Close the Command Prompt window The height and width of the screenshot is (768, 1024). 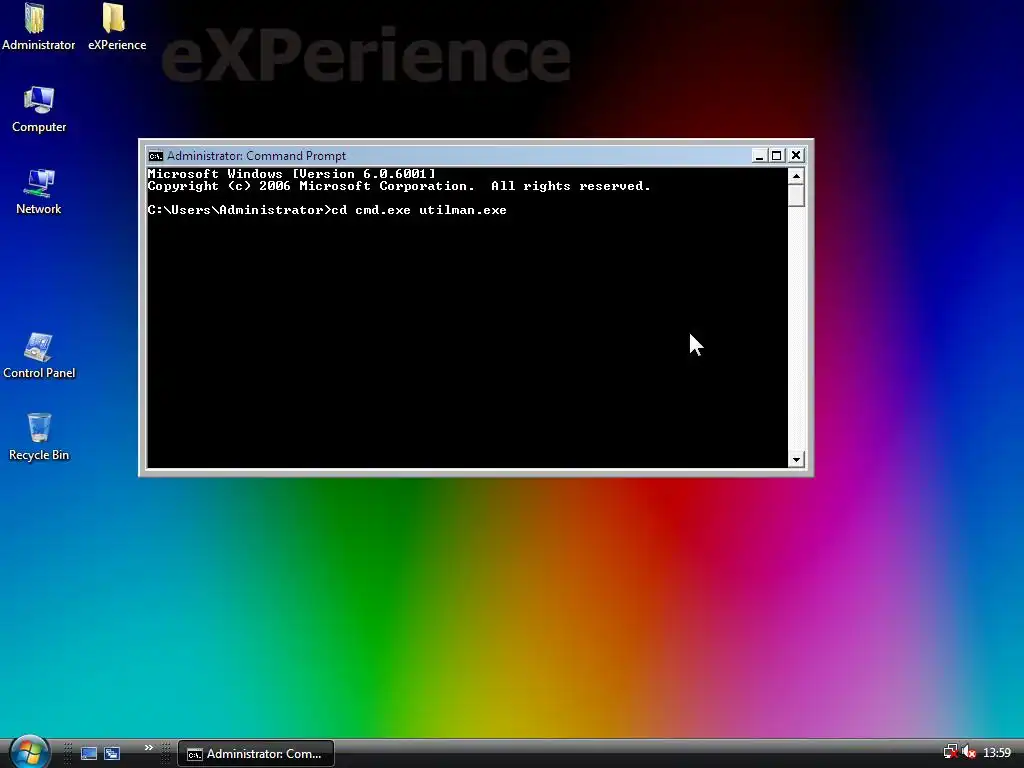click(x=796, y=155)
